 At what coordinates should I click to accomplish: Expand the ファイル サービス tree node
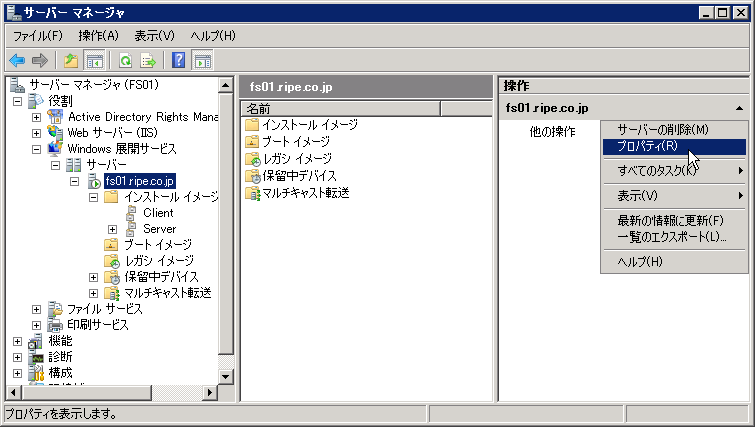tap(37, 309)
